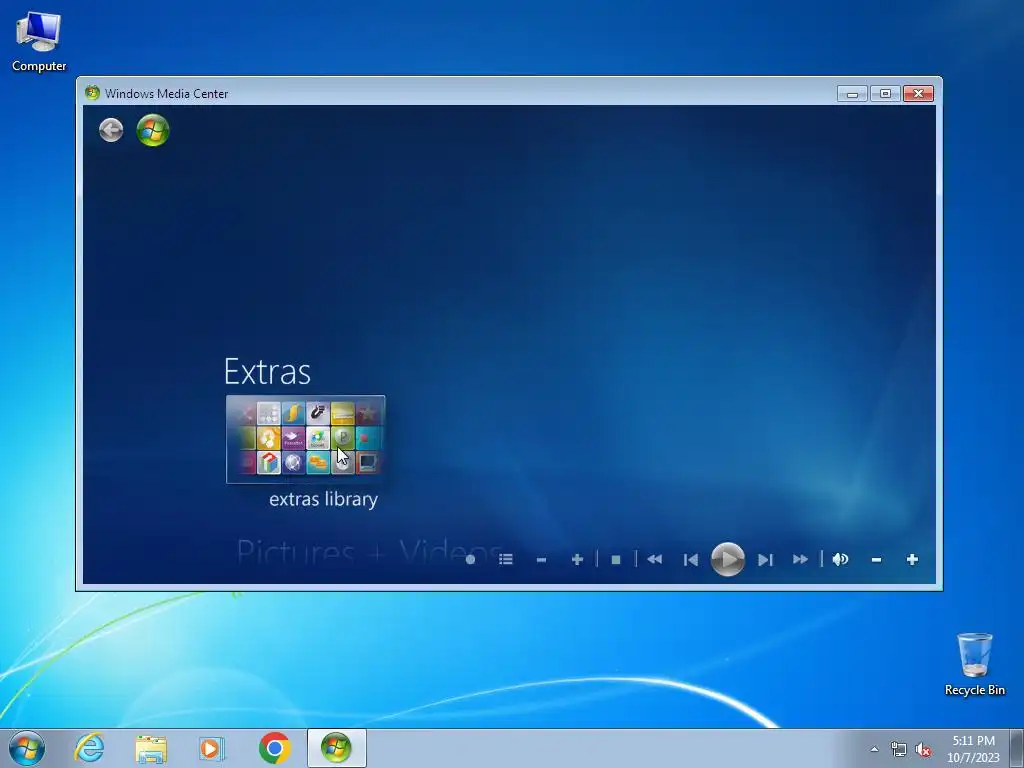Click the green Media Center start button
Viewport: 1024px width, 768px height.
pos(153,130)
